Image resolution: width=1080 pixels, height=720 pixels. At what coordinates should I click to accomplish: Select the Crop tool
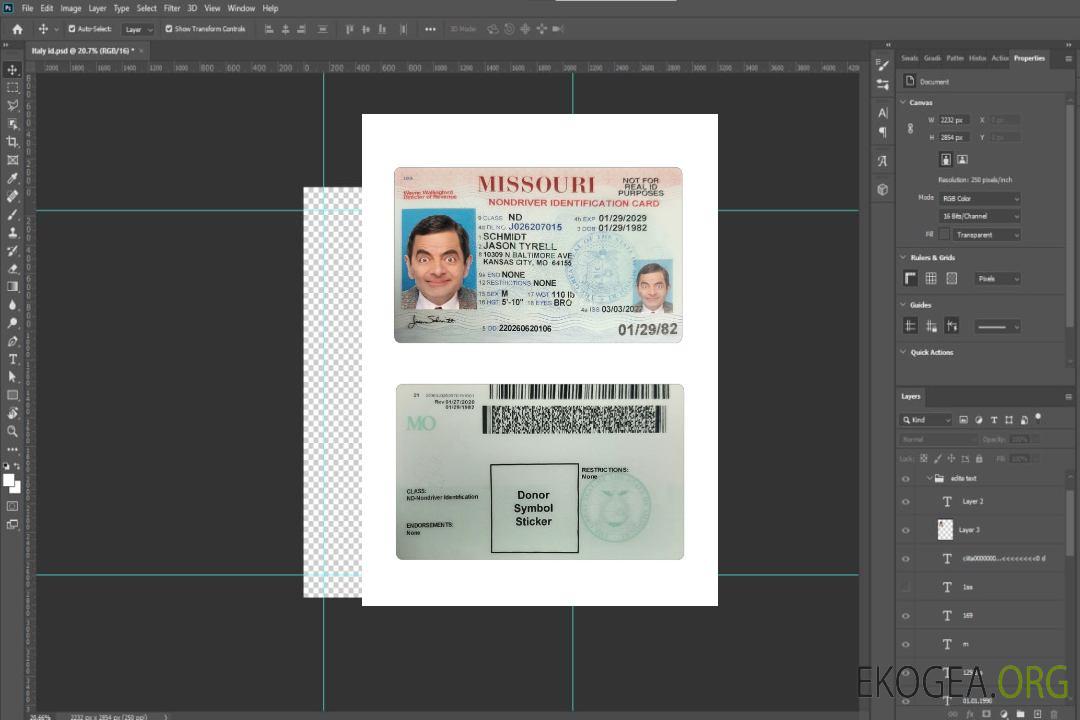pyautogui.click(x=13, y=141)
